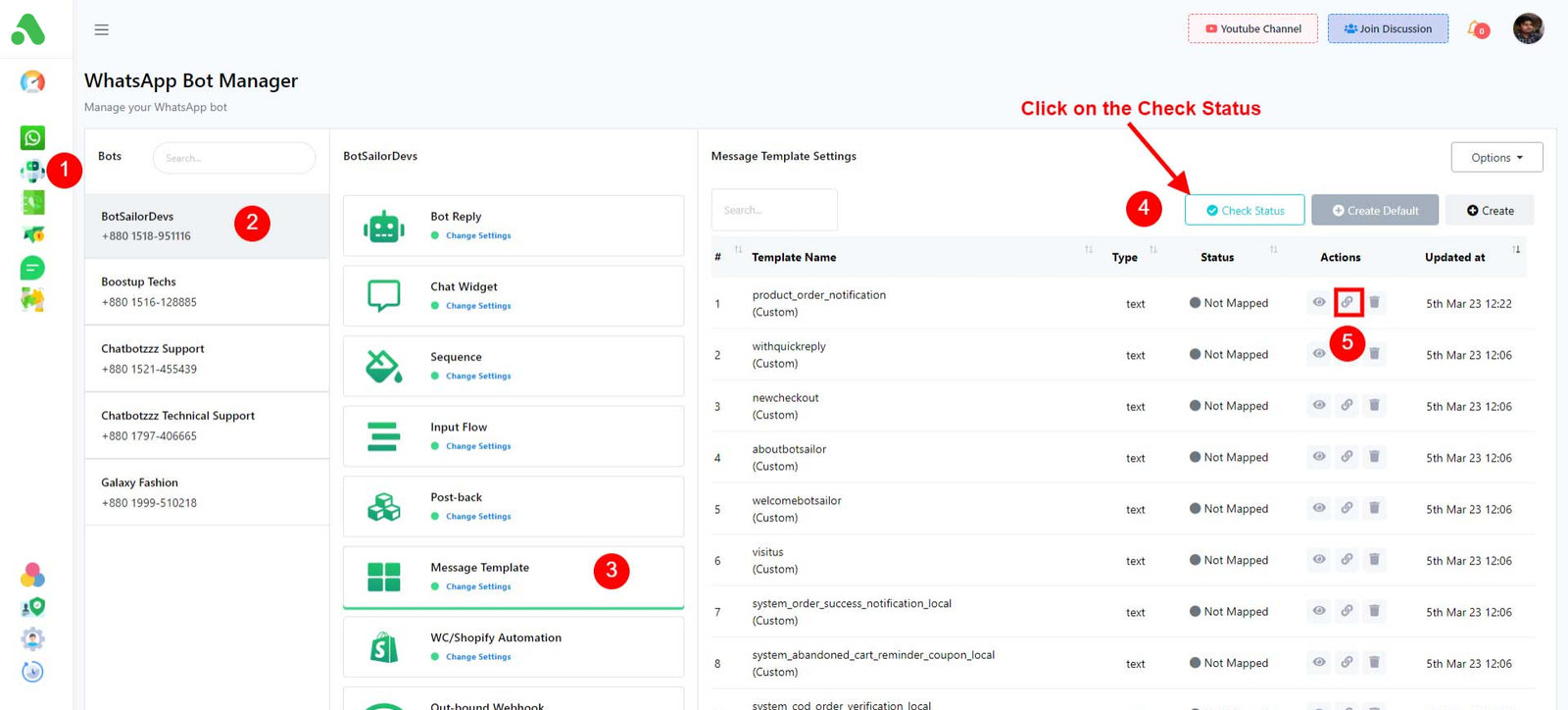
Task: Open the Options dropdown
Action: click(x=1496, y=157)
